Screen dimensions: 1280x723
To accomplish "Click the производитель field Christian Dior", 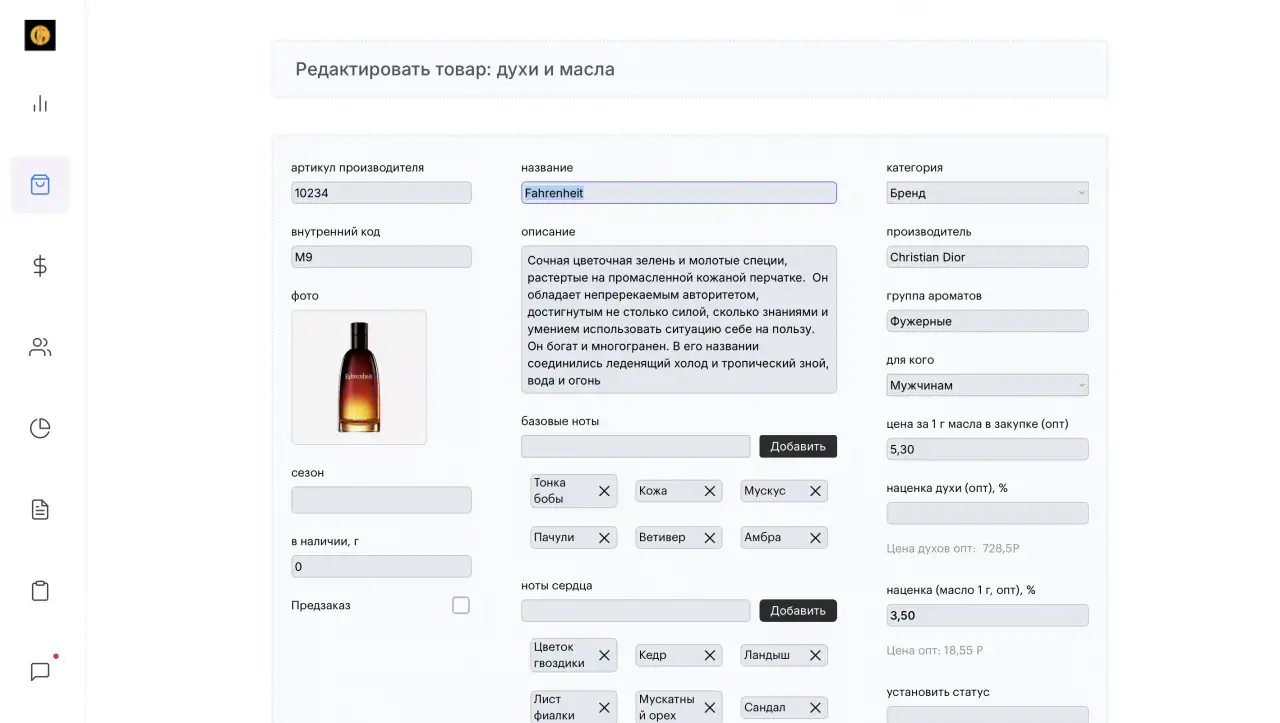I will (987, 257).
